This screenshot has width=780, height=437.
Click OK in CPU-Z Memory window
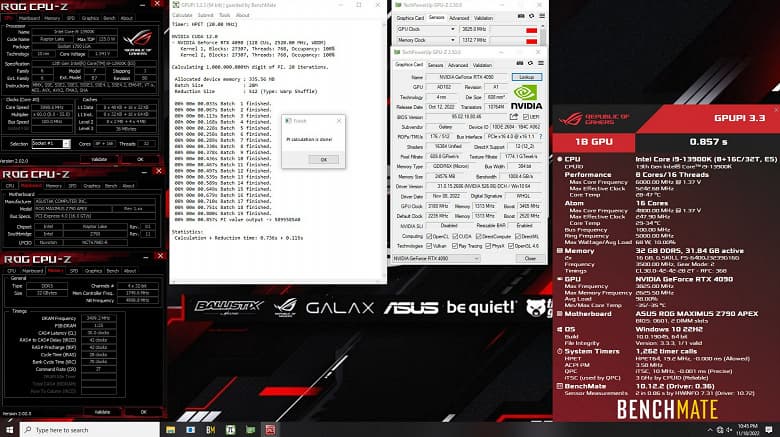click(144, 412)
